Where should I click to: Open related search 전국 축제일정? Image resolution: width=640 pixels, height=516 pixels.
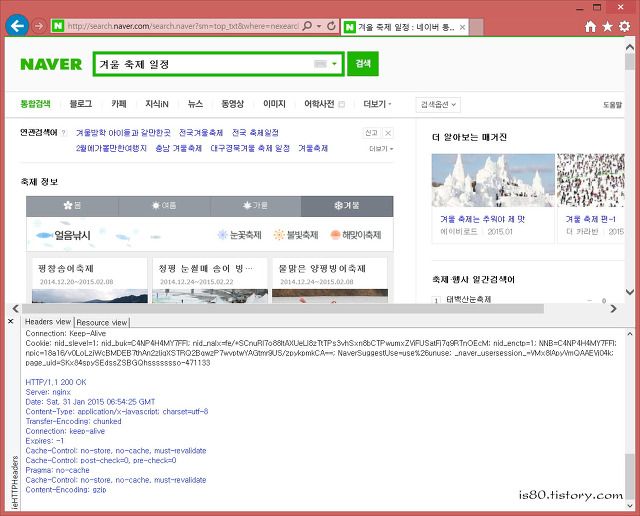tap(255, 133)
